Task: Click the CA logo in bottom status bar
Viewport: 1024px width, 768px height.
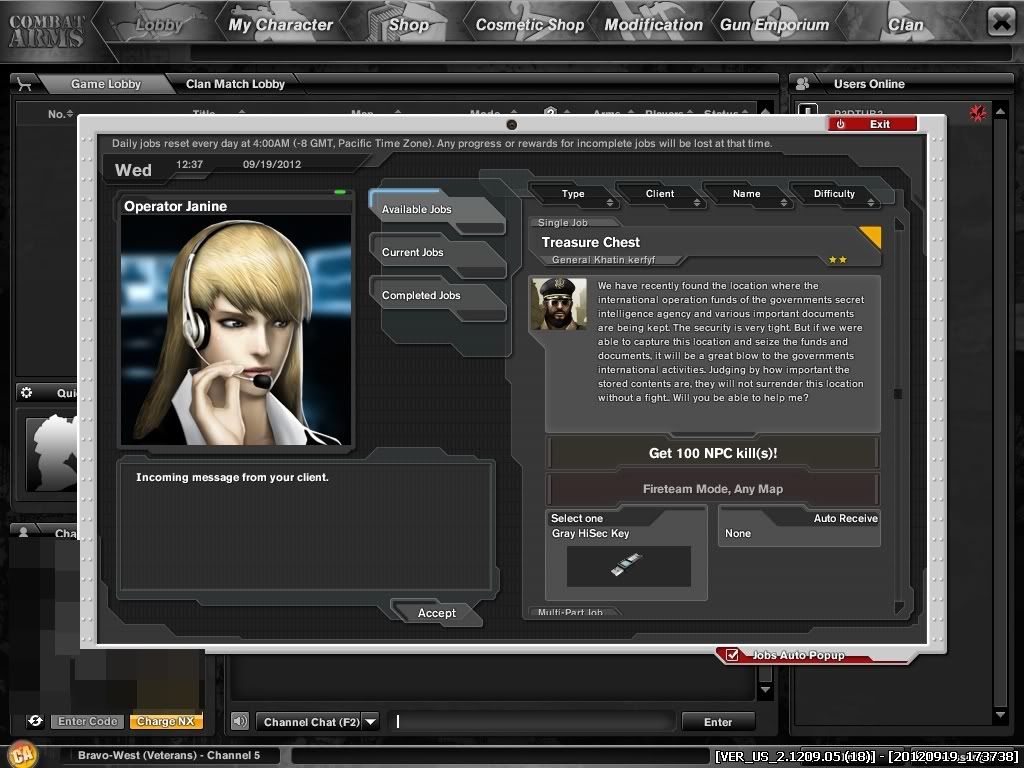Action: tap(22, 754)
